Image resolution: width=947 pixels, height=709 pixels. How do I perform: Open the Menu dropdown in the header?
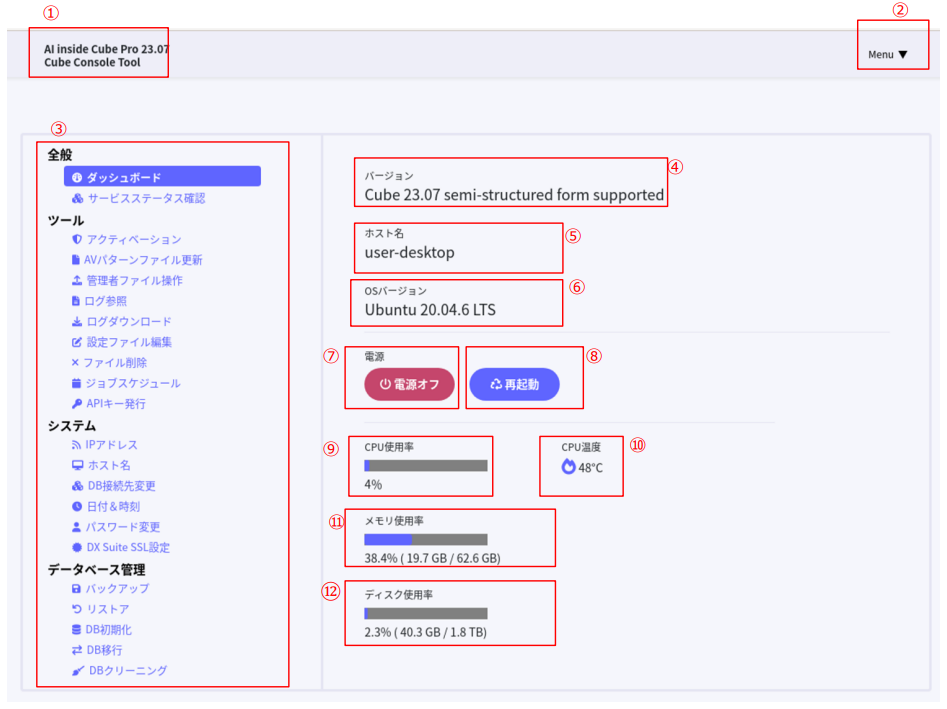click(x=887, y=55)
